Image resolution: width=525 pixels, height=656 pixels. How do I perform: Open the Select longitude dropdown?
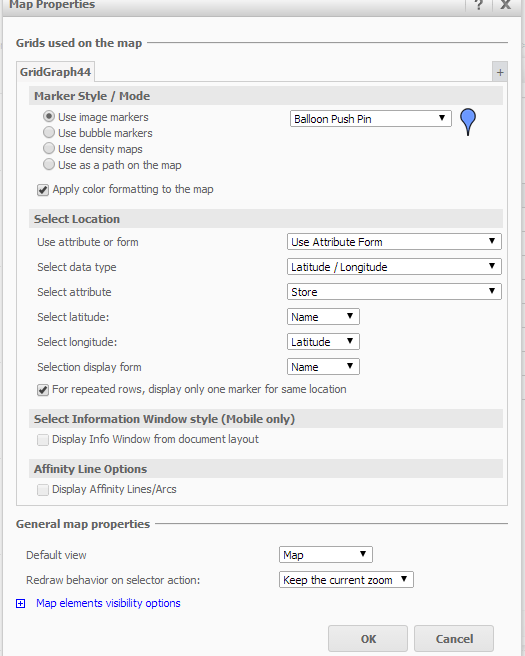[x=323, y=342]
